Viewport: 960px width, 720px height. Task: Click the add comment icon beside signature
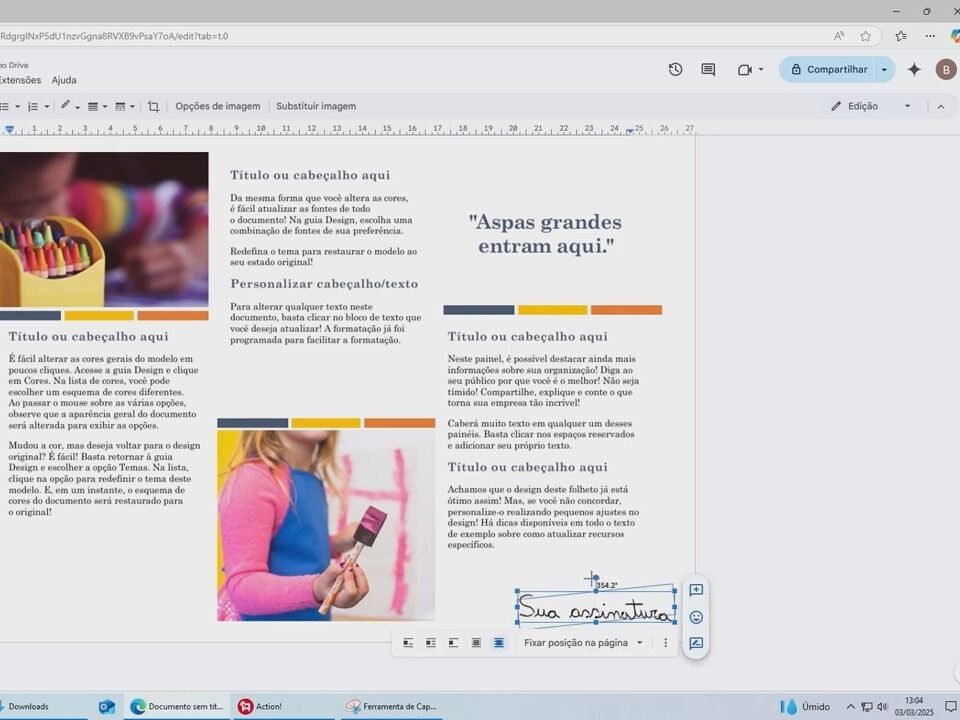696,590
